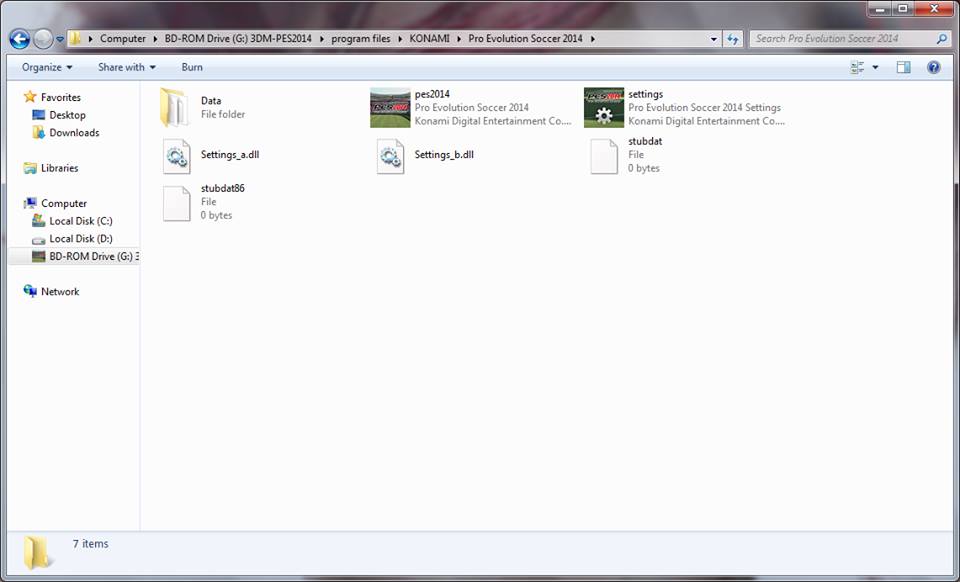Expand the arrow after Computer breadcrumb

pyautogui.click(x=156, y=39)
